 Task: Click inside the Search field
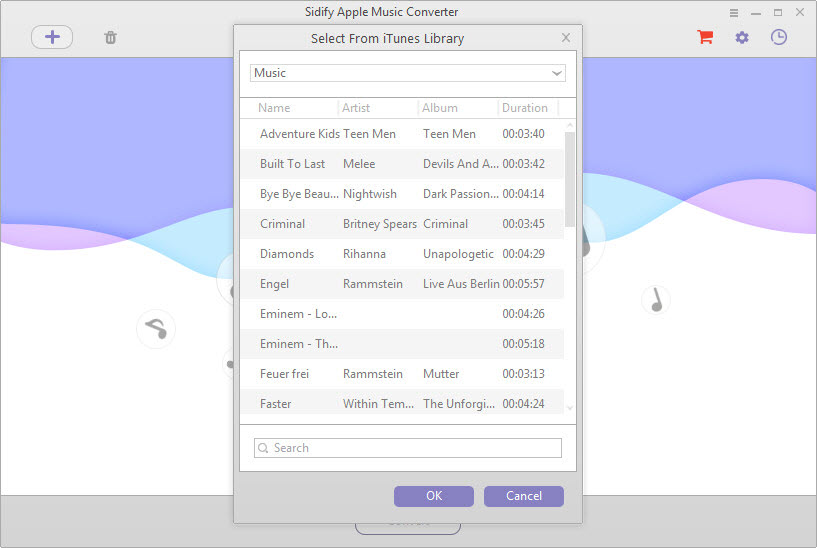[x=407, y=448]
